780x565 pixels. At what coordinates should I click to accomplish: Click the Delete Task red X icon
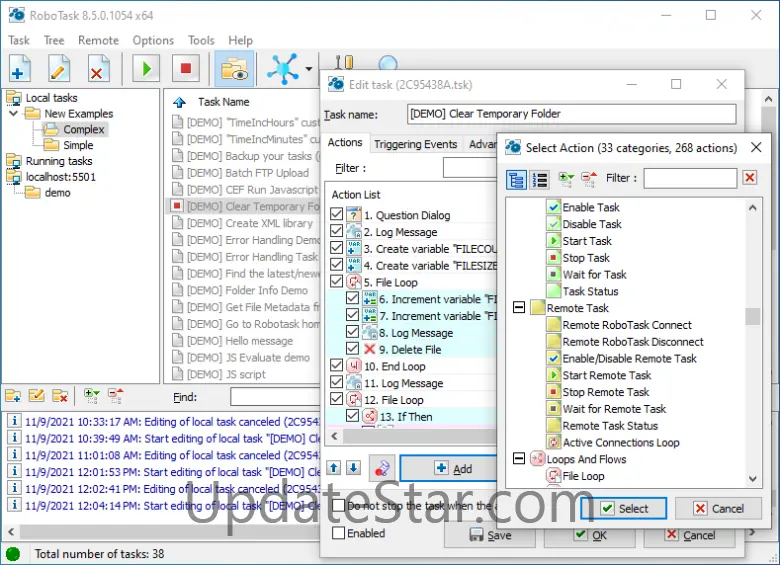point(98,69)
